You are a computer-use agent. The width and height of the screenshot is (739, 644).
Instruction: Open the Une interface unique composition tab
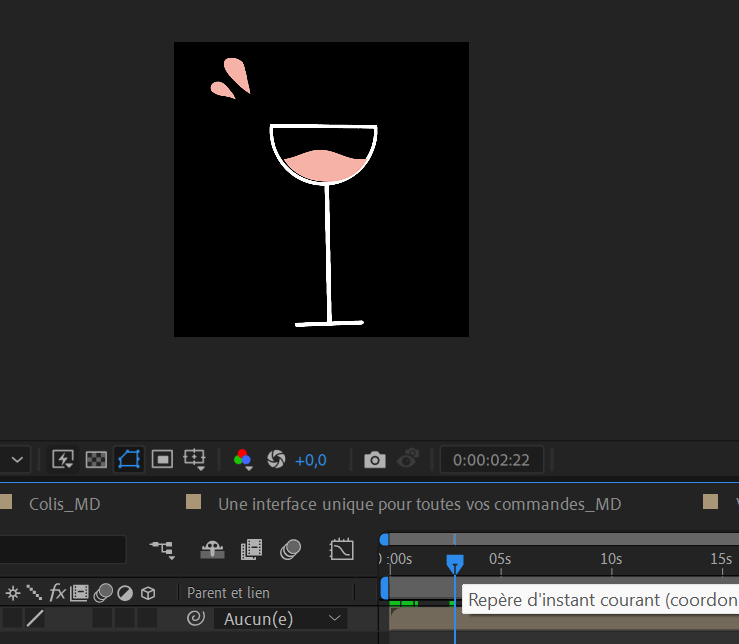[x=419, y=504]
